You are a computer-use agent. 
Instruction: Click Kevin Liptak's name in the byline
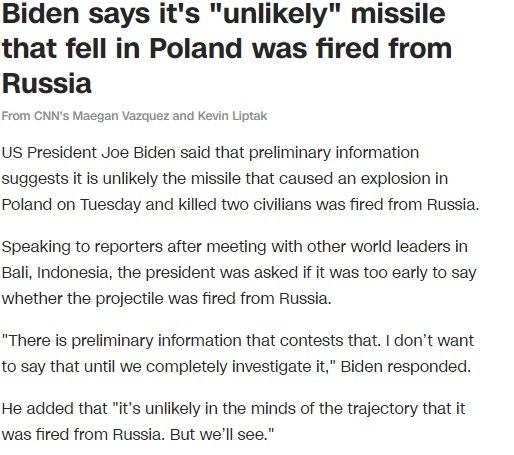pos(233,116)
